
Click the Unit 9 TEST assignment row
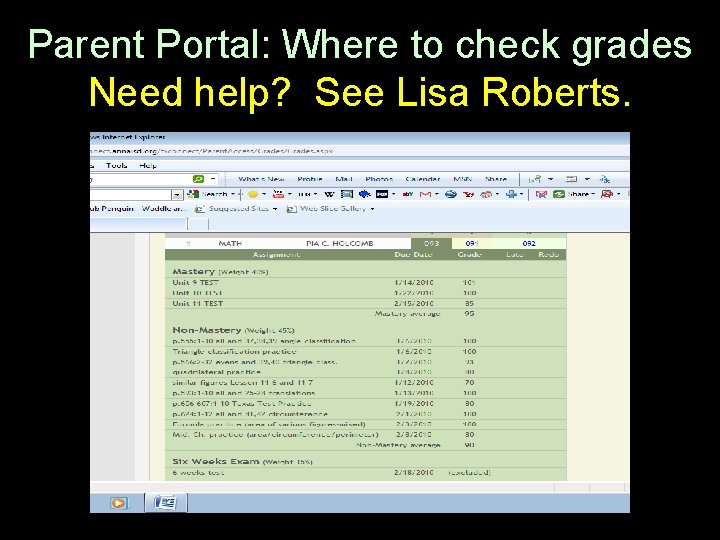pyautogui.click(x=366, y=282)
